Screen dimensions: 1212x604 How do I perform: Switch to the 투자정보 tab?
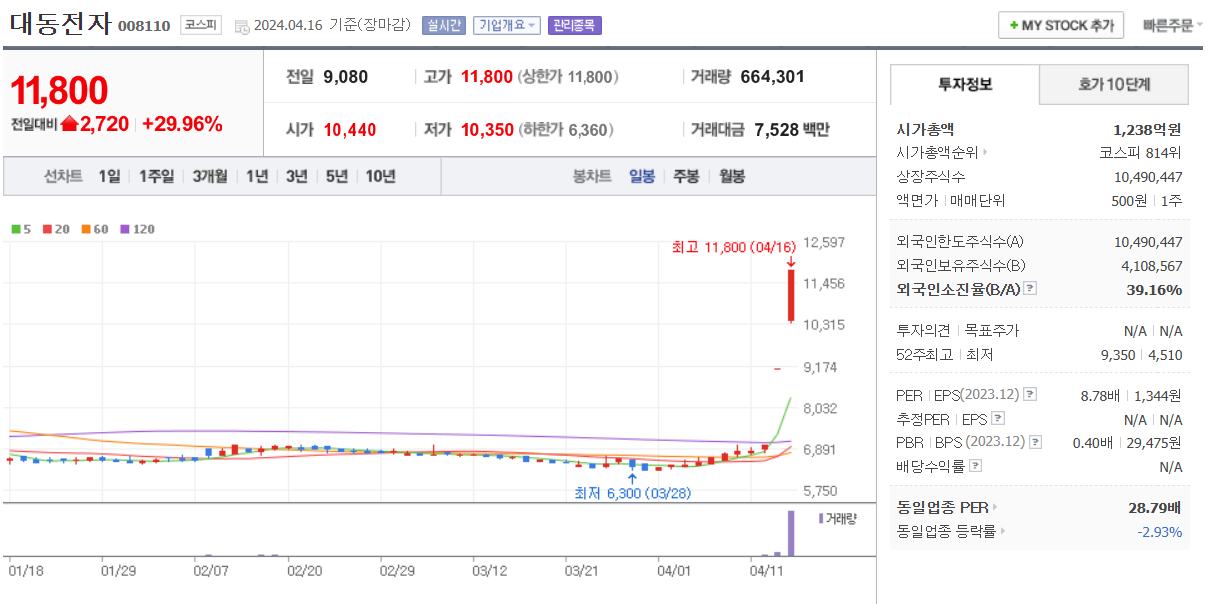pos(965,85)
